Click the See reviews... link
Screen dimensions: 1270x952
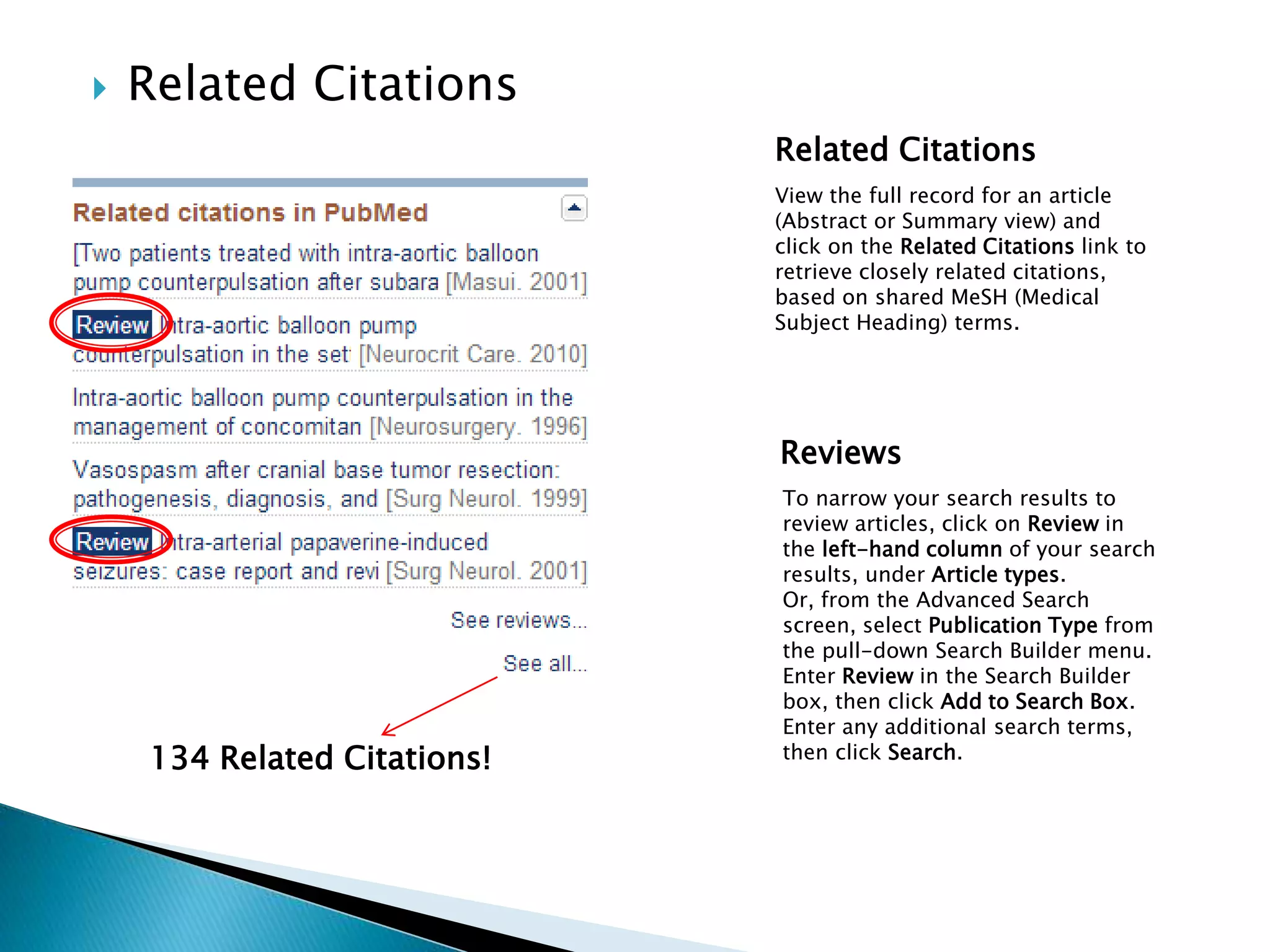click(x=518, y=620)
